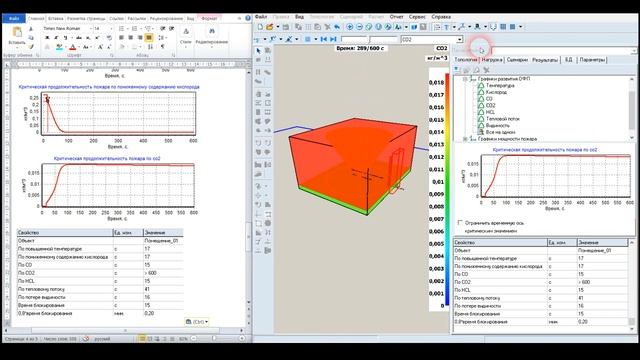The image size is (640, 360).
Task: Align text left in Word
Action: 122,38
